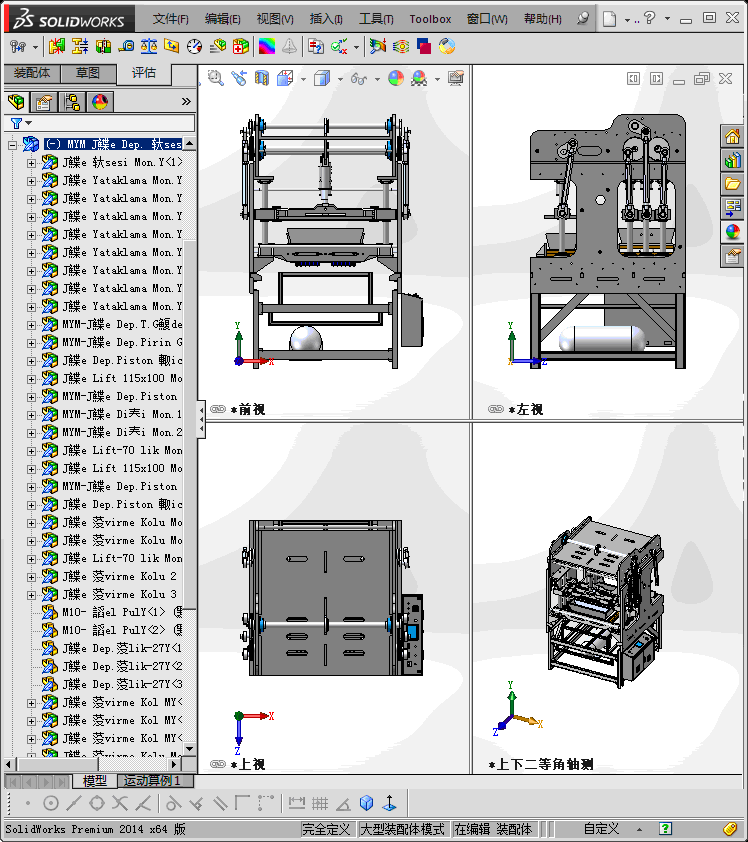Open the 插入(I) menu
The image size is (748, 842).
pos(326,19)
